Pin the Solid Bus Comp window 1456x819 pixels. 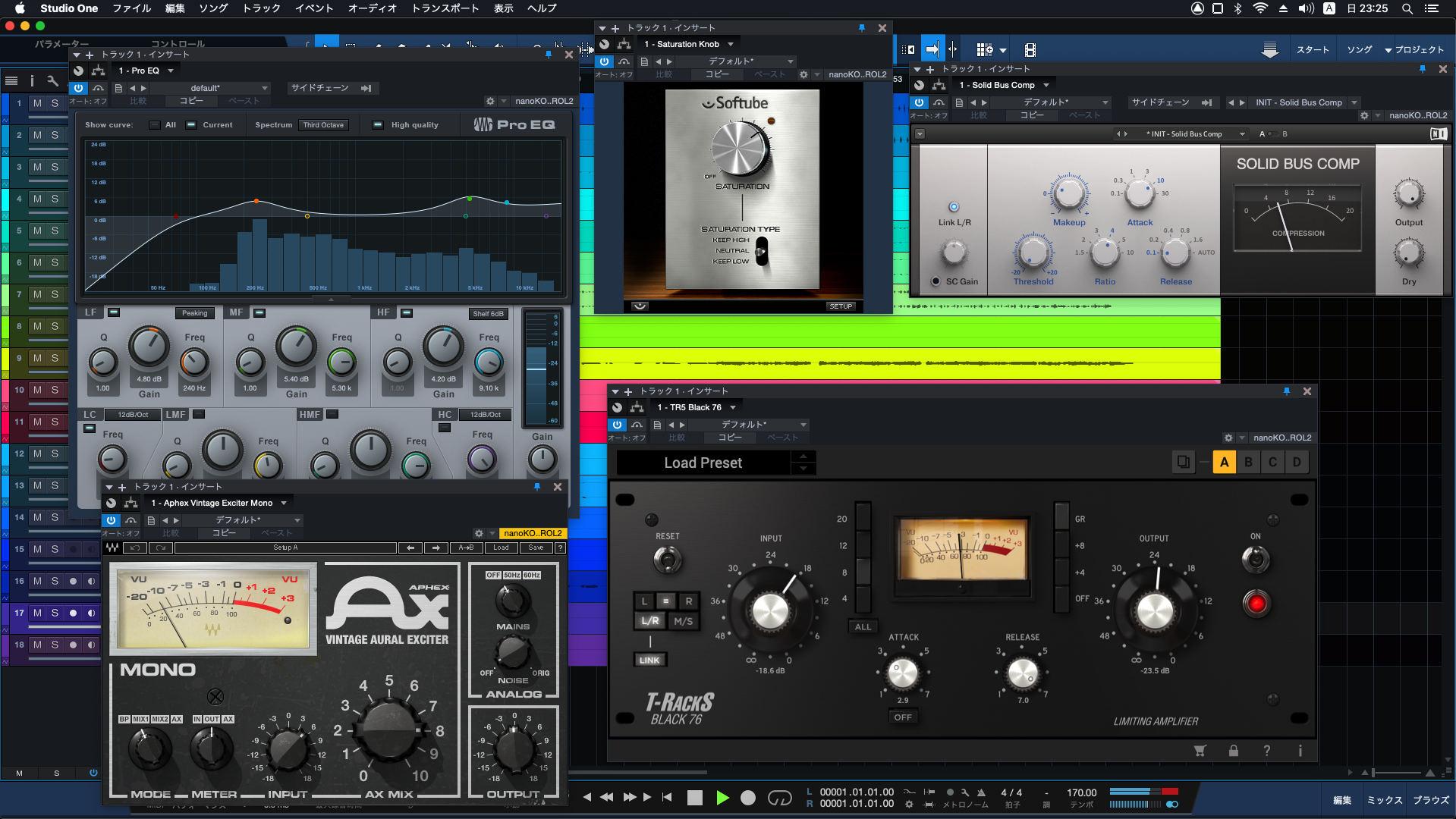tap(1423, 69)
